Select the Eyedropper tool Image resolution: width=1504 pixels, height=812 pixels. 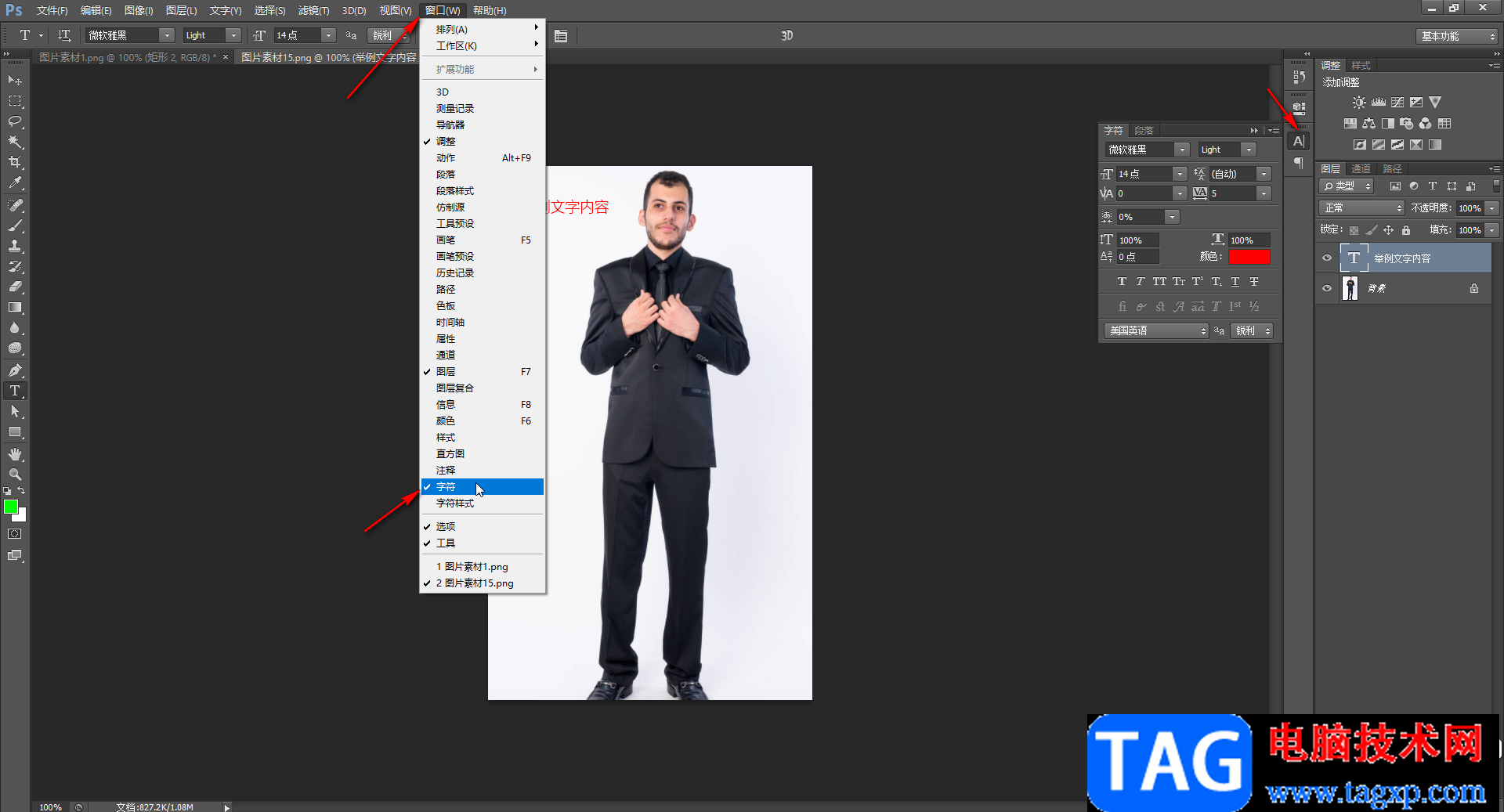click(15, 183)
